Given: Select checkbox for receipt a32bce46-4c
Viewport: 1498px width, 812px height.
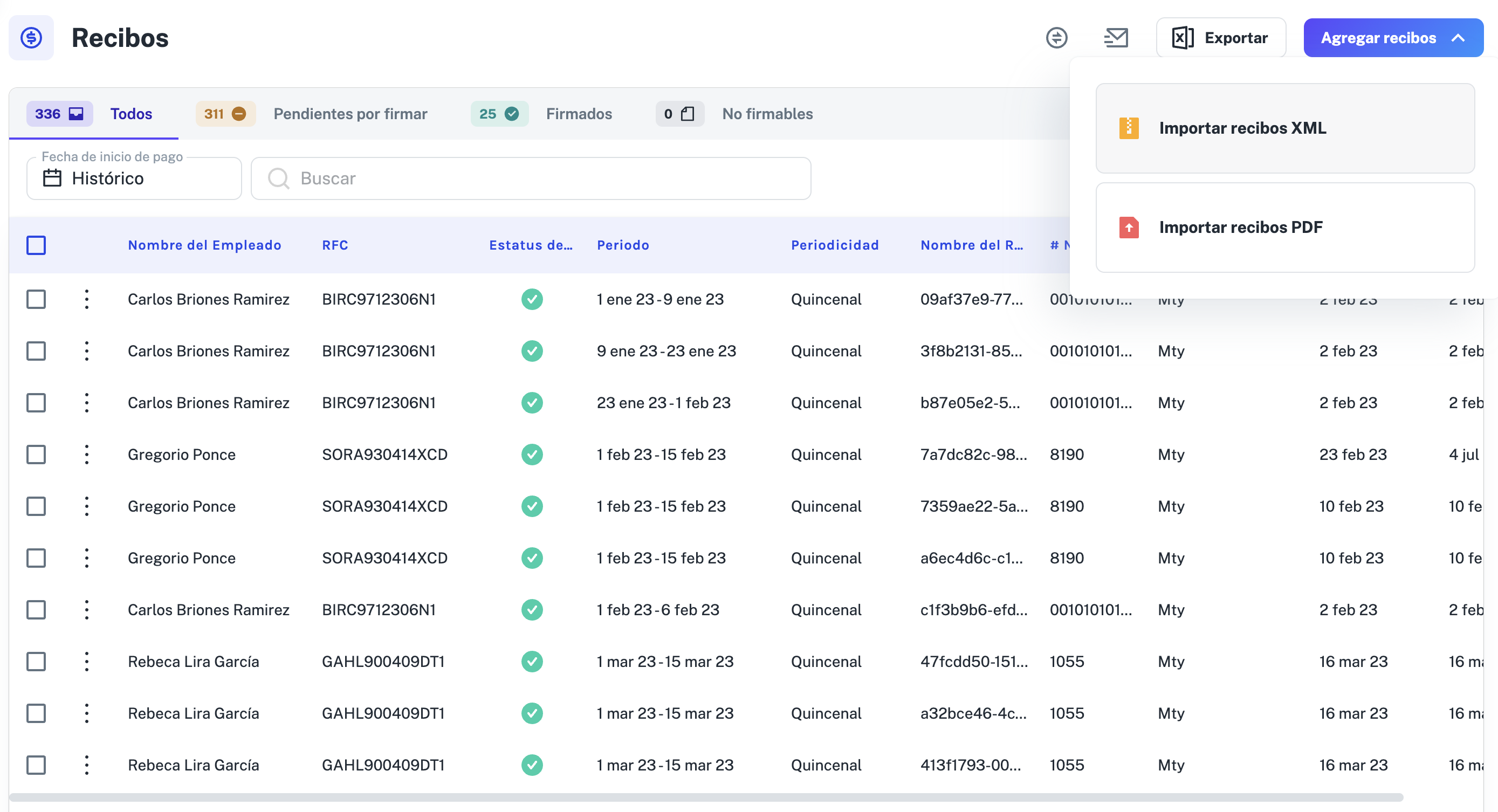Looking at the screenshot, I should 36,714.
